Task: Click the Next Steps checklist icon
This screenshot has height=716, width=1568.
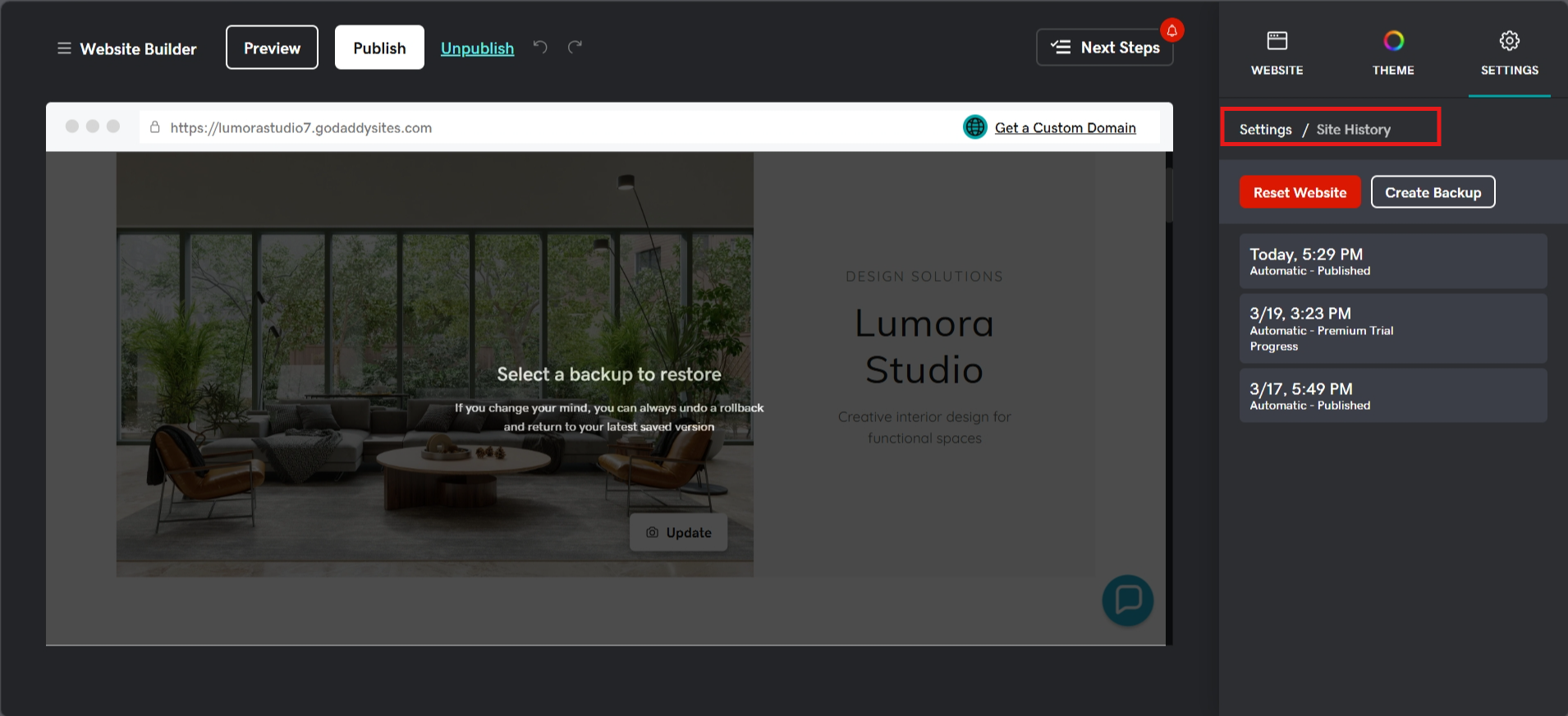Action: coord(1061,47)
